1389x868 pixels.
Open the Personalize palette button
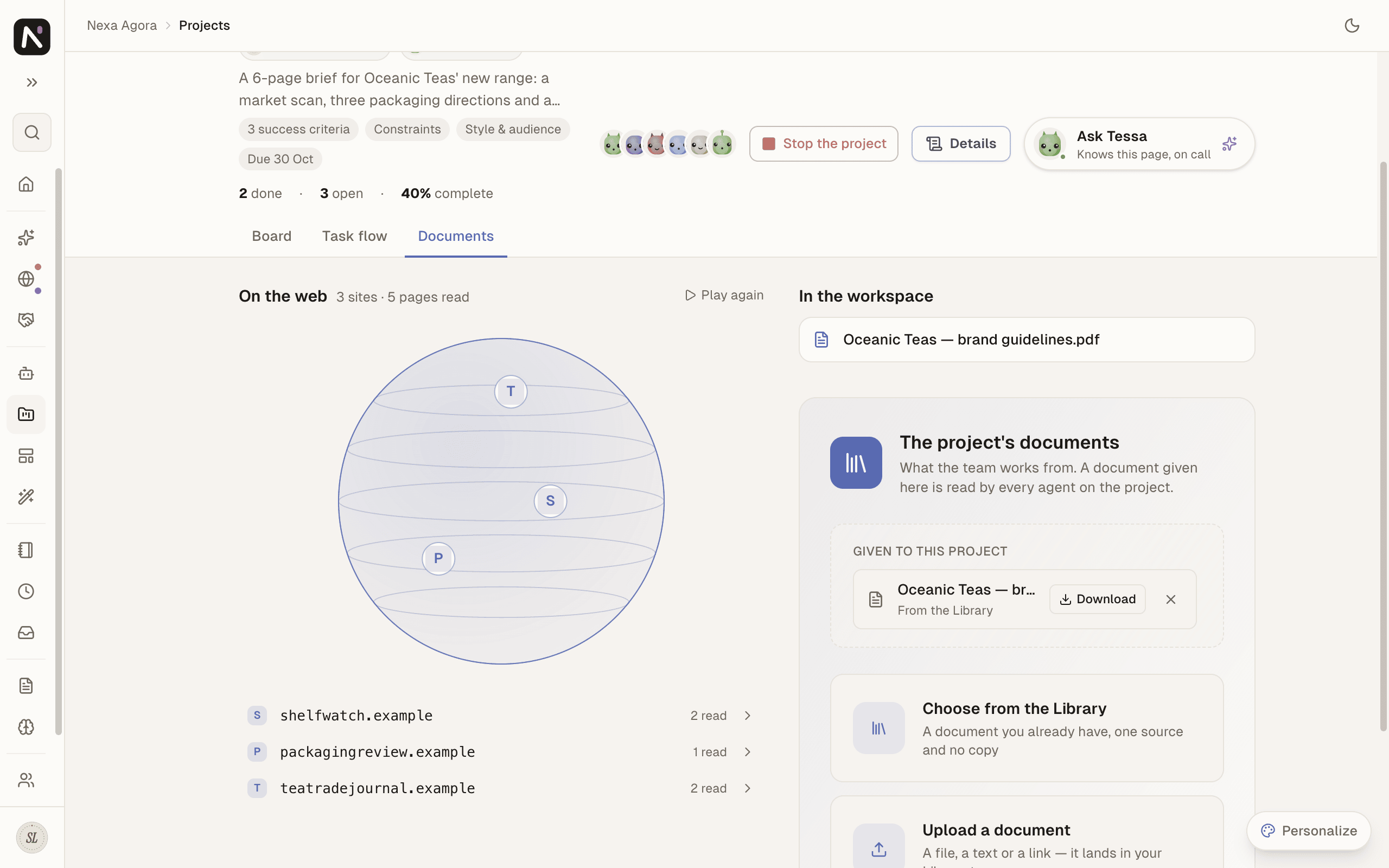pos(1309,831)
